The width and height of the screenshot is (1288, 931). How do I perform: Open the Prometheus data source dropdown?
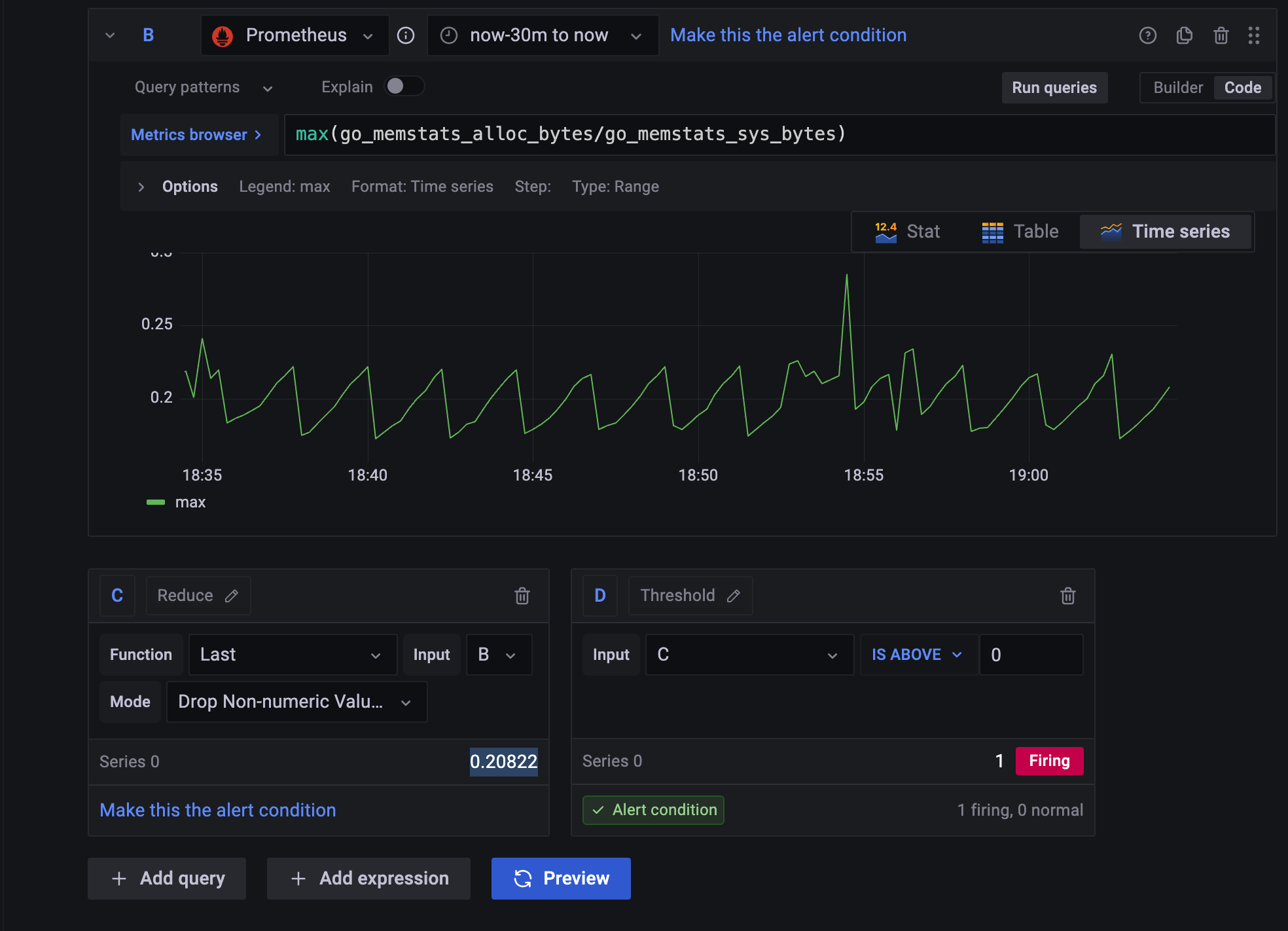coord(295,35)
